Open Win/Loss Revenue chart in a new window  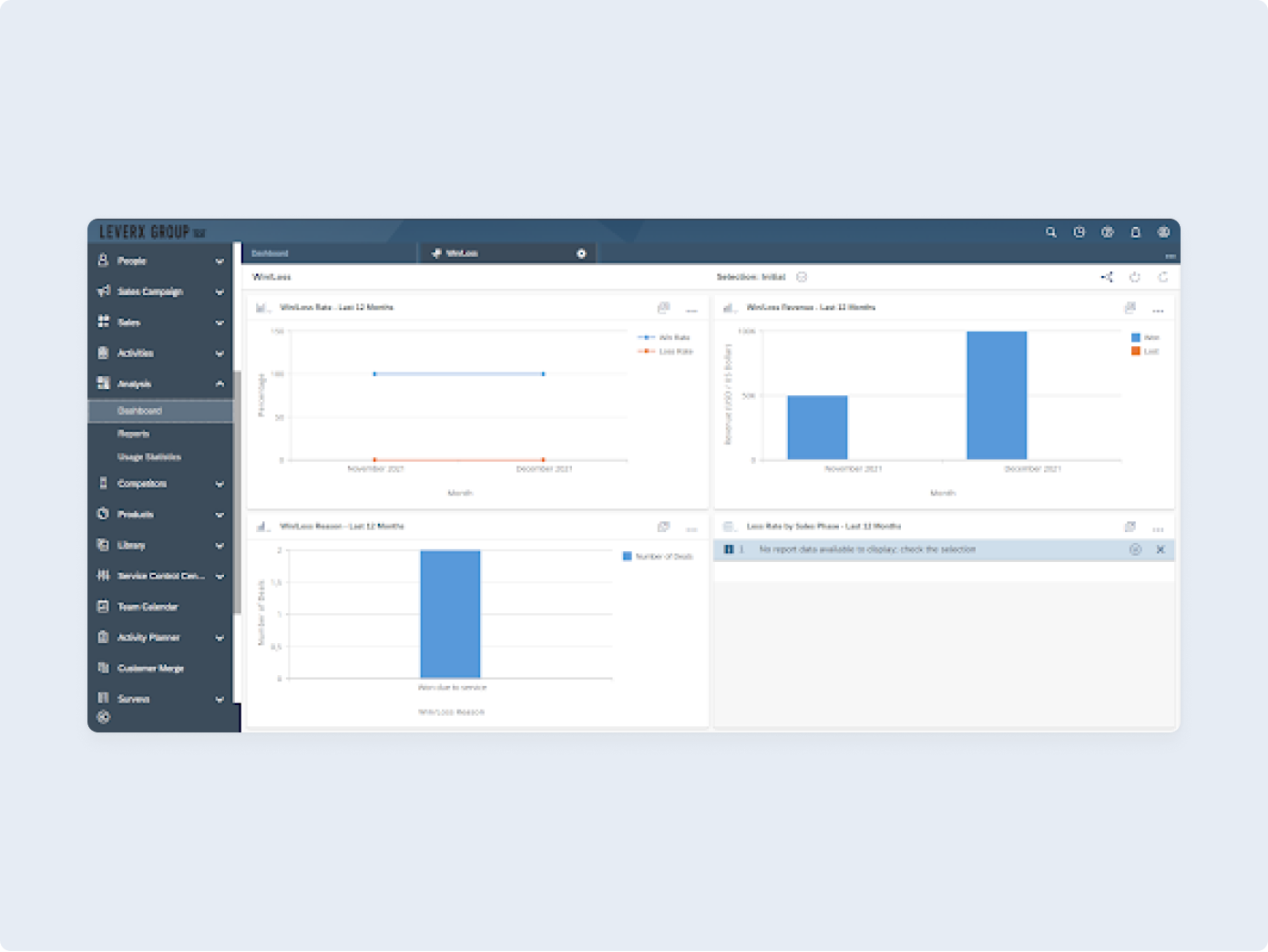click(1130, 308)
